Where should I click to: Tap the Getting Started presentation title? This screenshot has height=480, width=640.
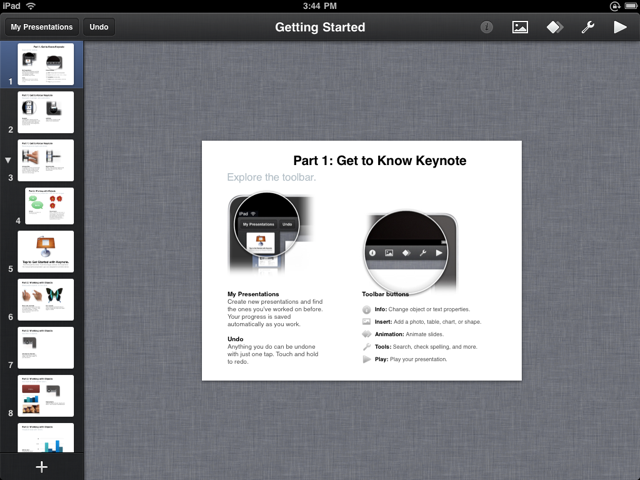320,27
